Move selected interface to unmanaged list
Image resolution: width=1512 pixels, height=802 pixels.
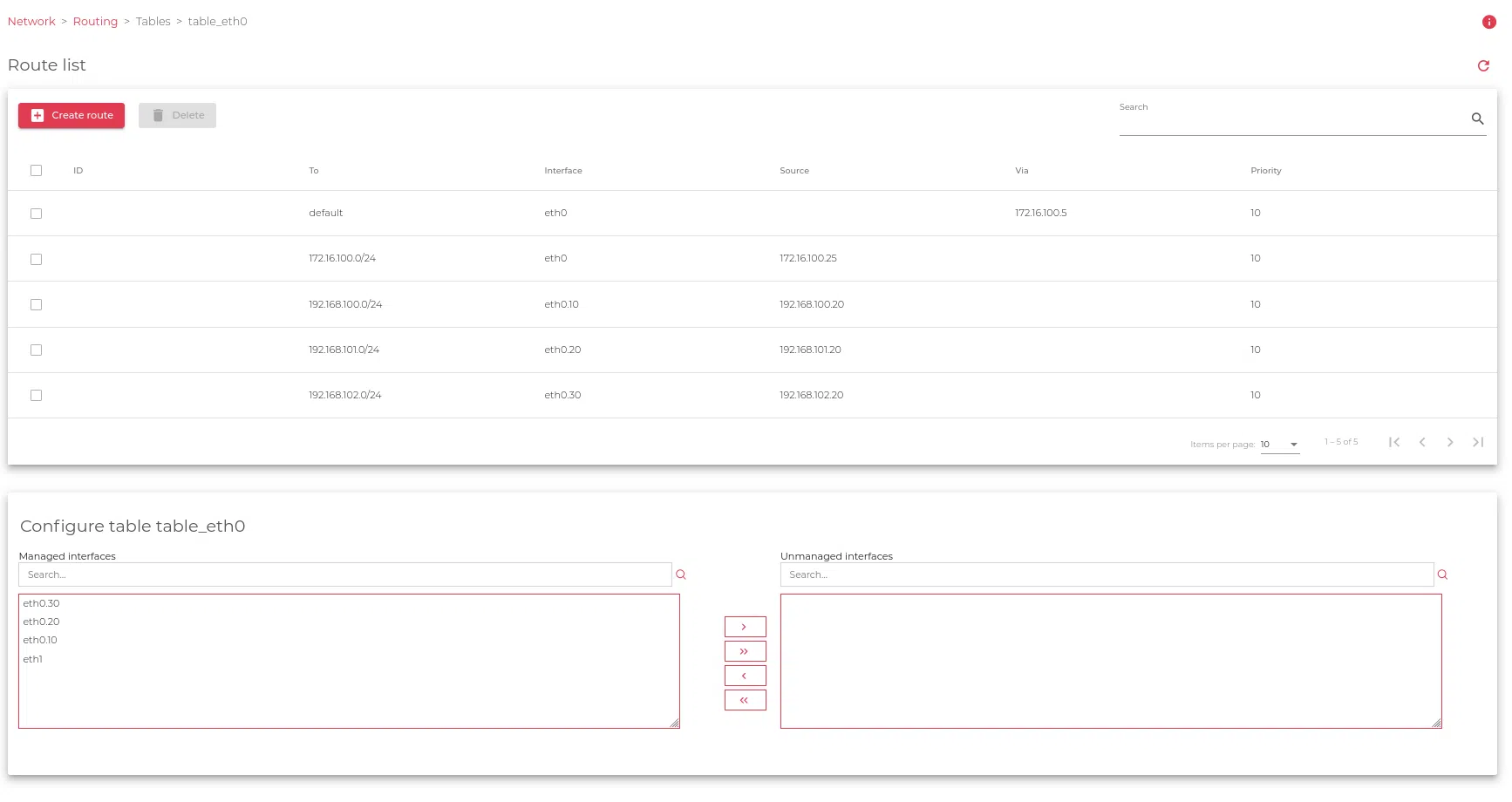click(x=745, y=627)
